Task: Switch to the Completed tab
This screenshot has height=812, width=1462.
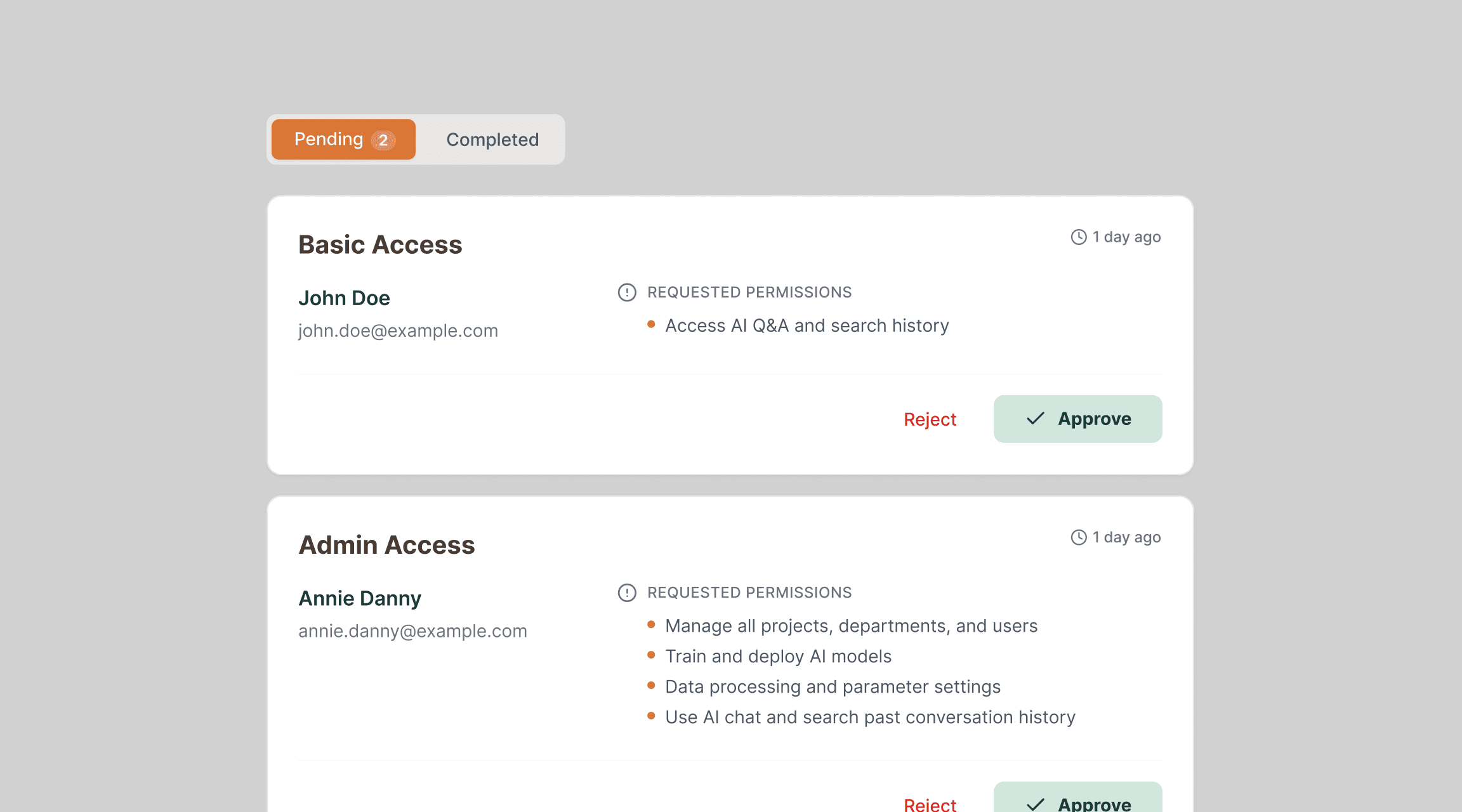Action: point(492,140)
